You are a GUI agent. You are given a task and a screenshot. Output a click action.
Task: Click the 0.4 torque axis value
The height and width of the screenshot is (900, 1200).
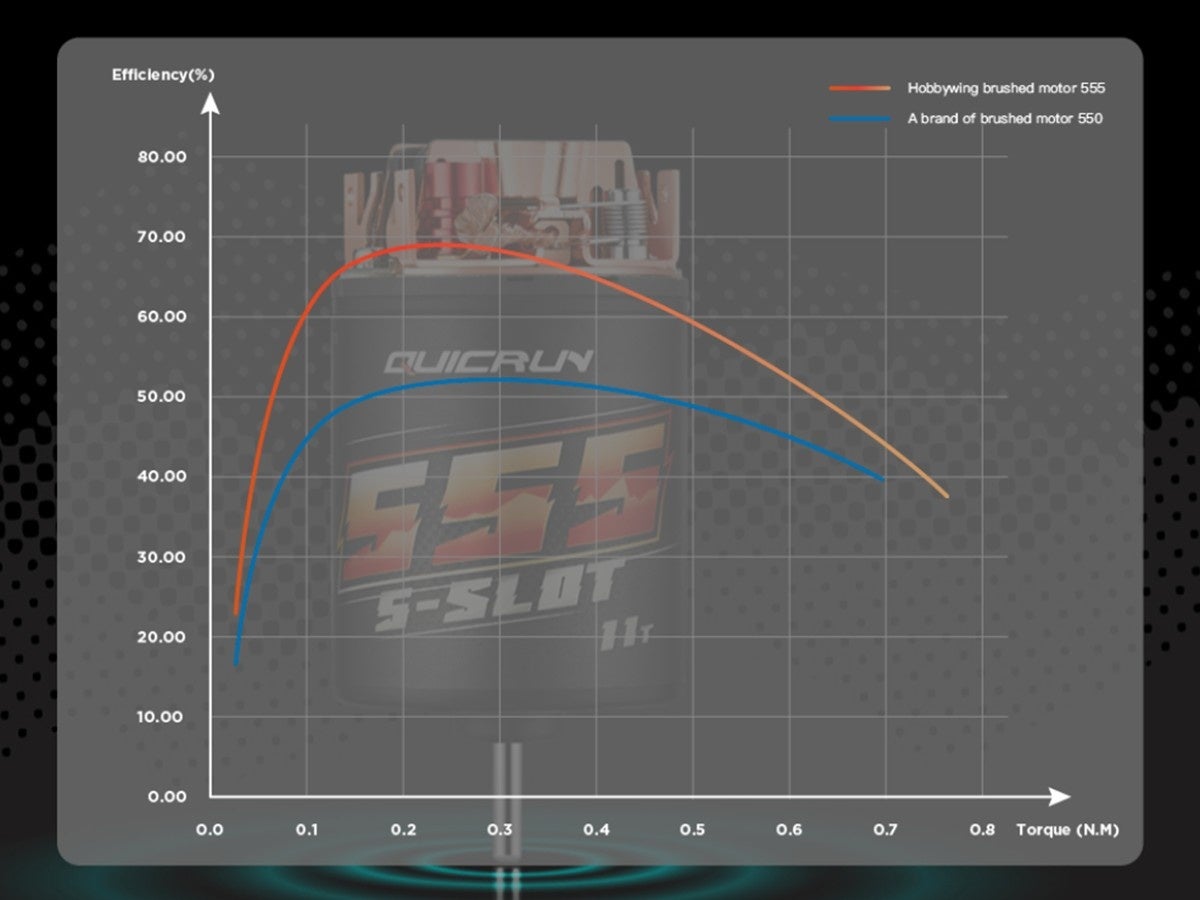pyautogui.click(x=597, y=830)
